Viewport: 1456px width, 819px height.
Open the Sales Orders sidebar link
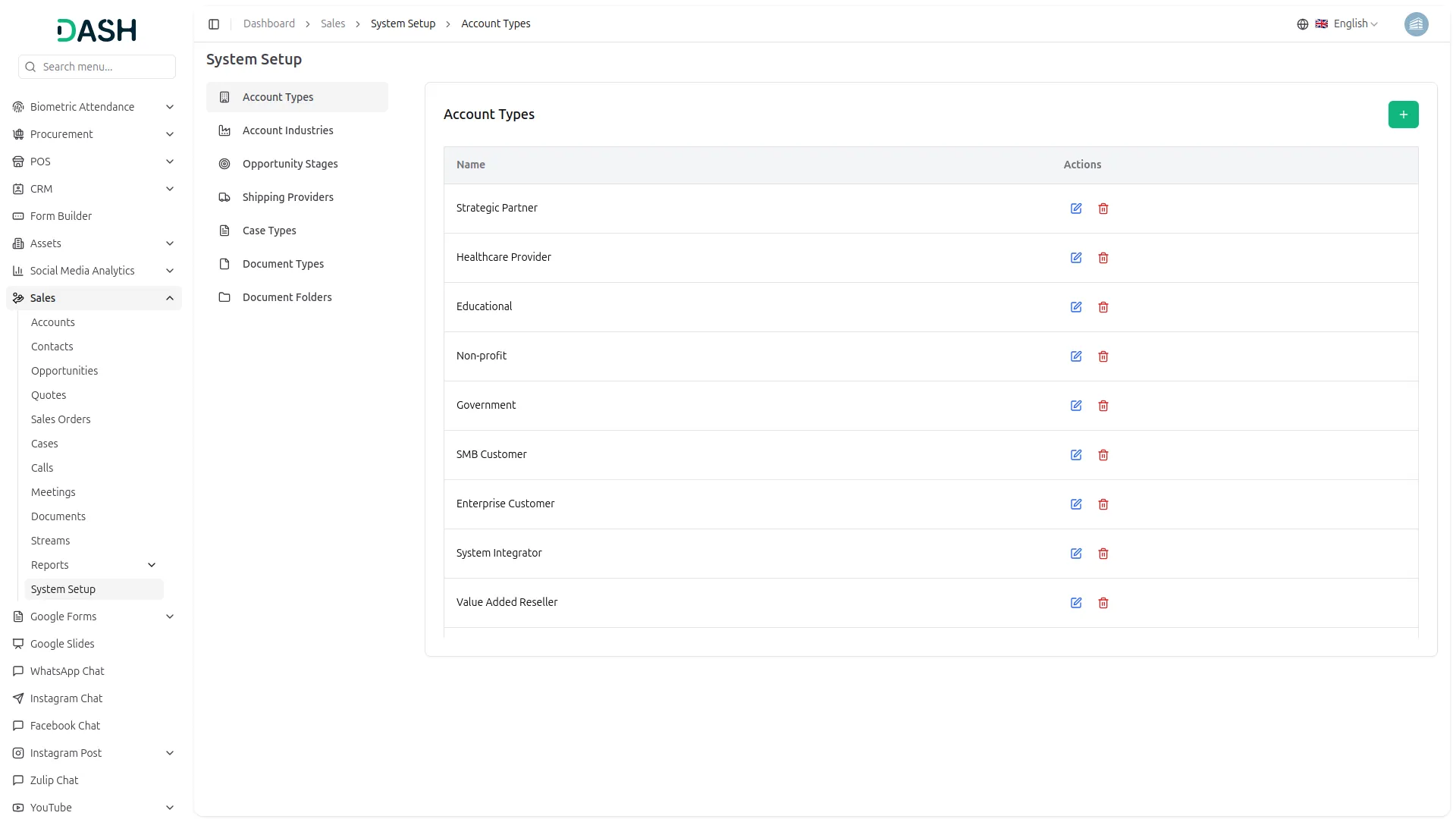coord(61,419)
